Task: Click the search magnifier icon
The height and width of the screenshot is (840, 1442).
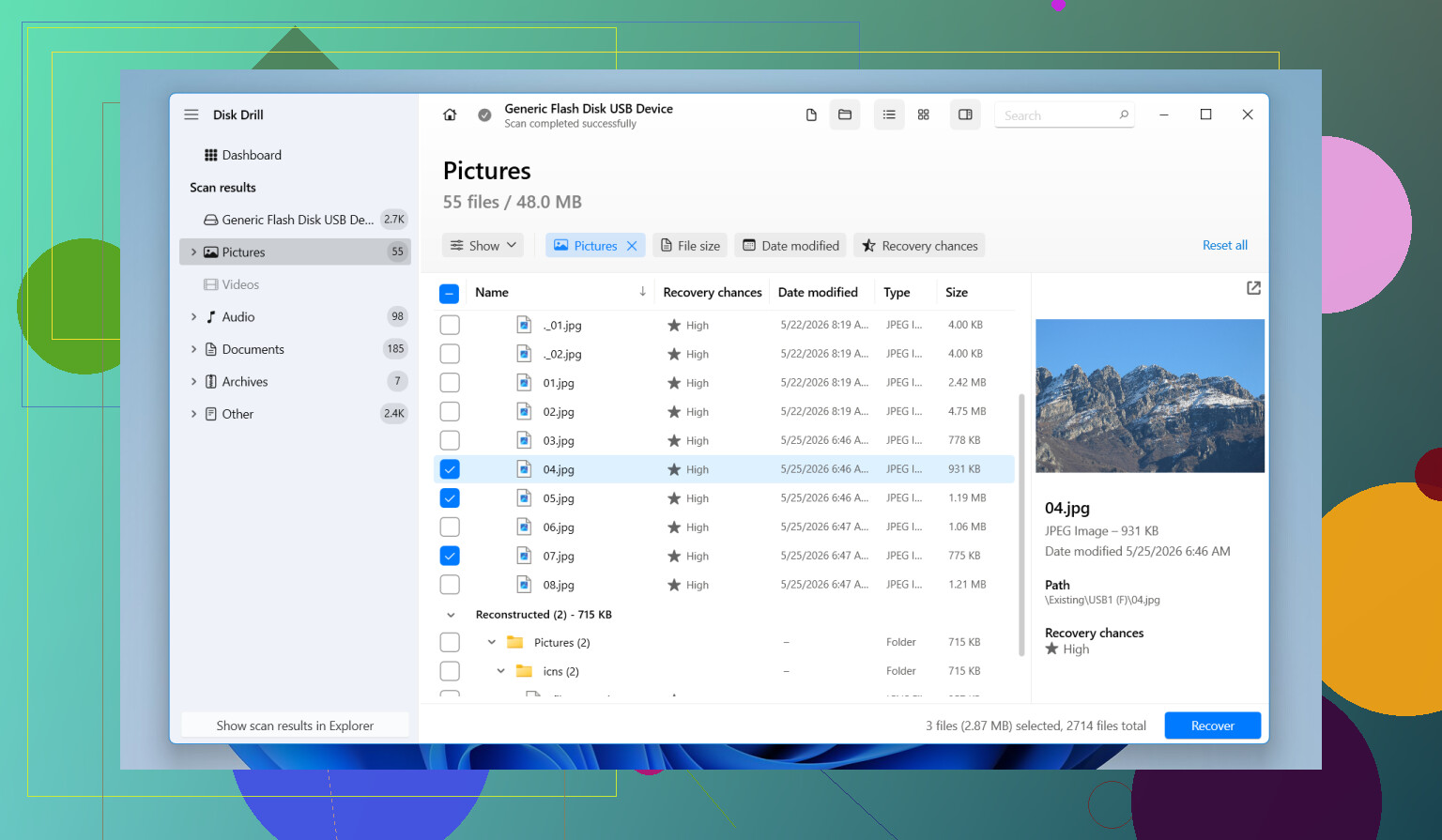Action: pos(1124,115)
